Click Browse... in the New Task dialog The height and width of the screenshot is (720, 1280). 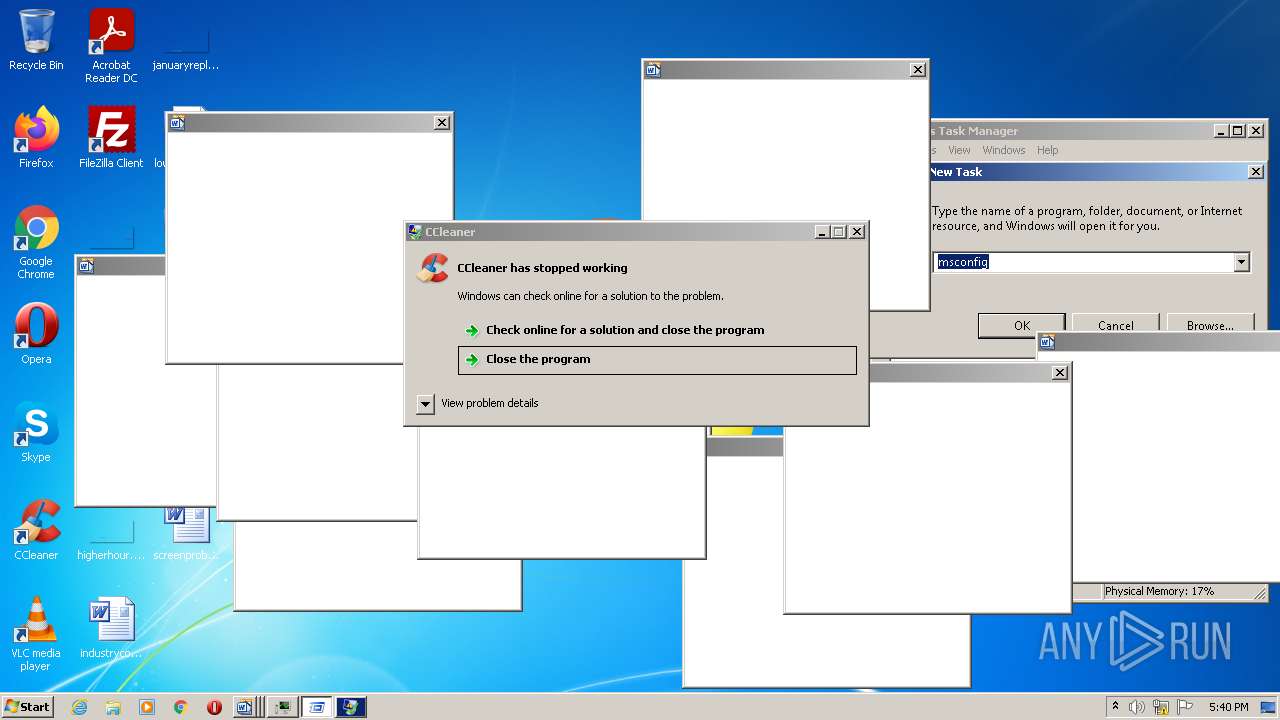click(1210, 325)
